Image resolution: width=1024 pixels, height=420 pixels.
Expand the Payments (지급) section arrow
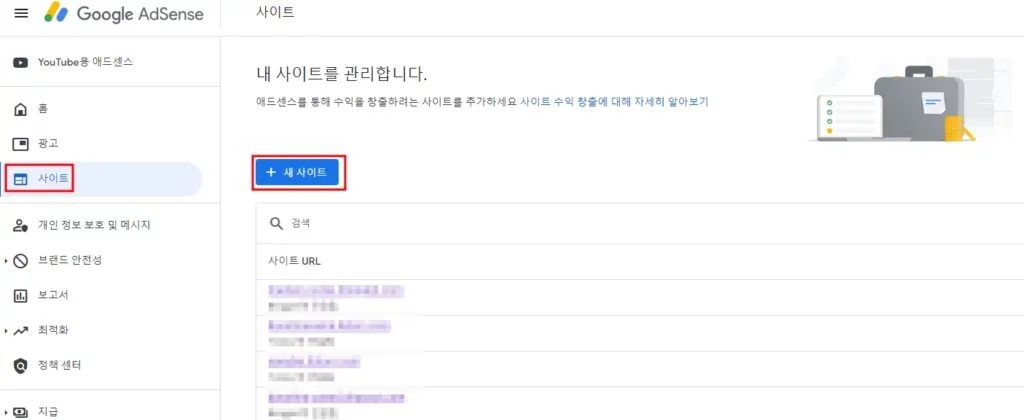(x=6, y=412)
